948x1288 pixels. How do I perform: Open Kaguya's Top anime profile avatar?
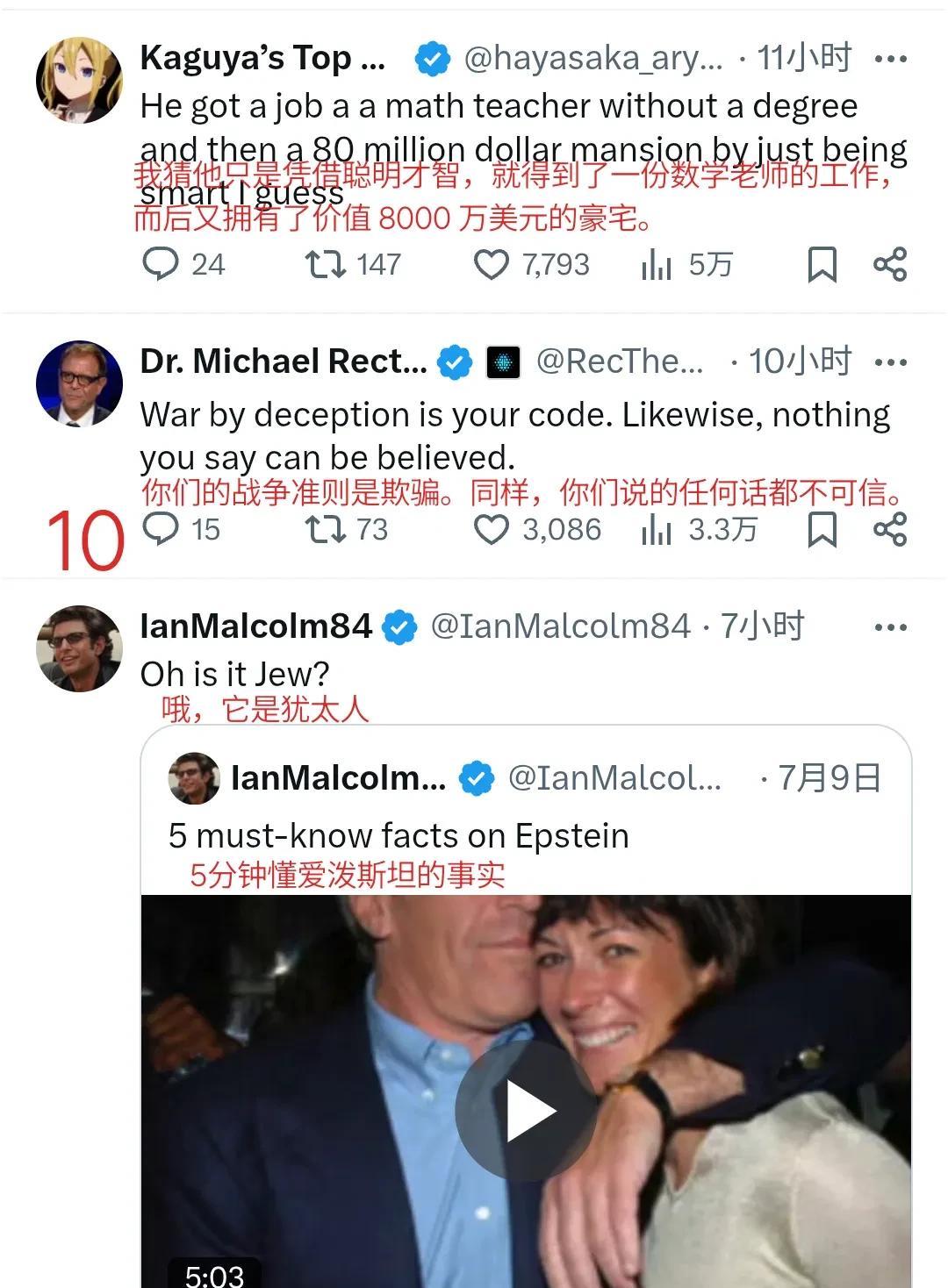[x=79, y=80]
